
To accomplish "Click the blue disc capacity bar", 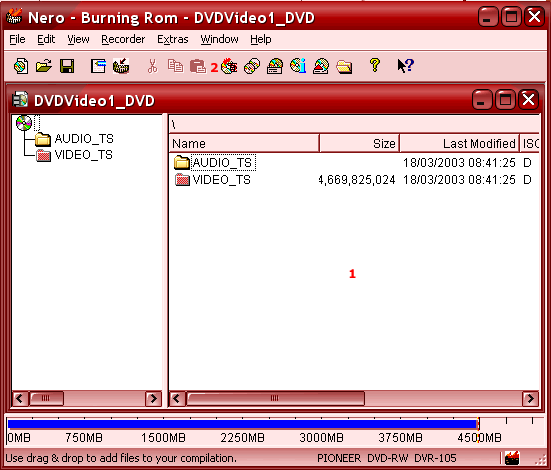I will [x=243, y=424].
